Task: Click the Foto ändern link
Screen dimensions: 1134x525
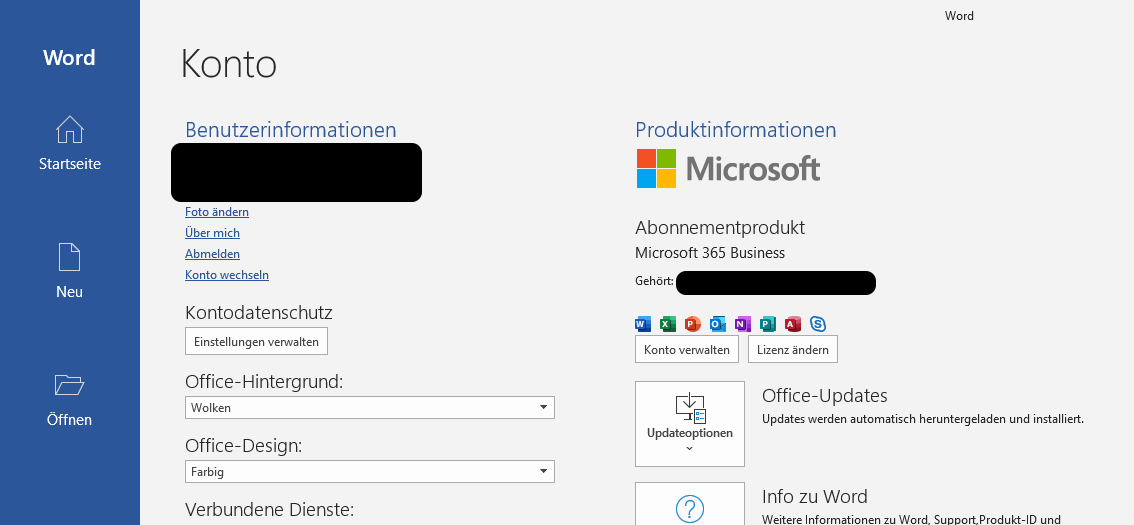Action: [217, 212]
